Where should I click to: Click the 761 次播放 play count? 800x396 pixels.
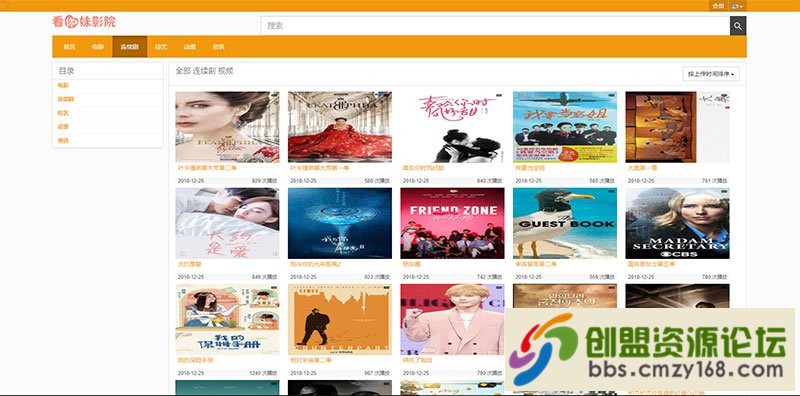[x=714, y=181]
